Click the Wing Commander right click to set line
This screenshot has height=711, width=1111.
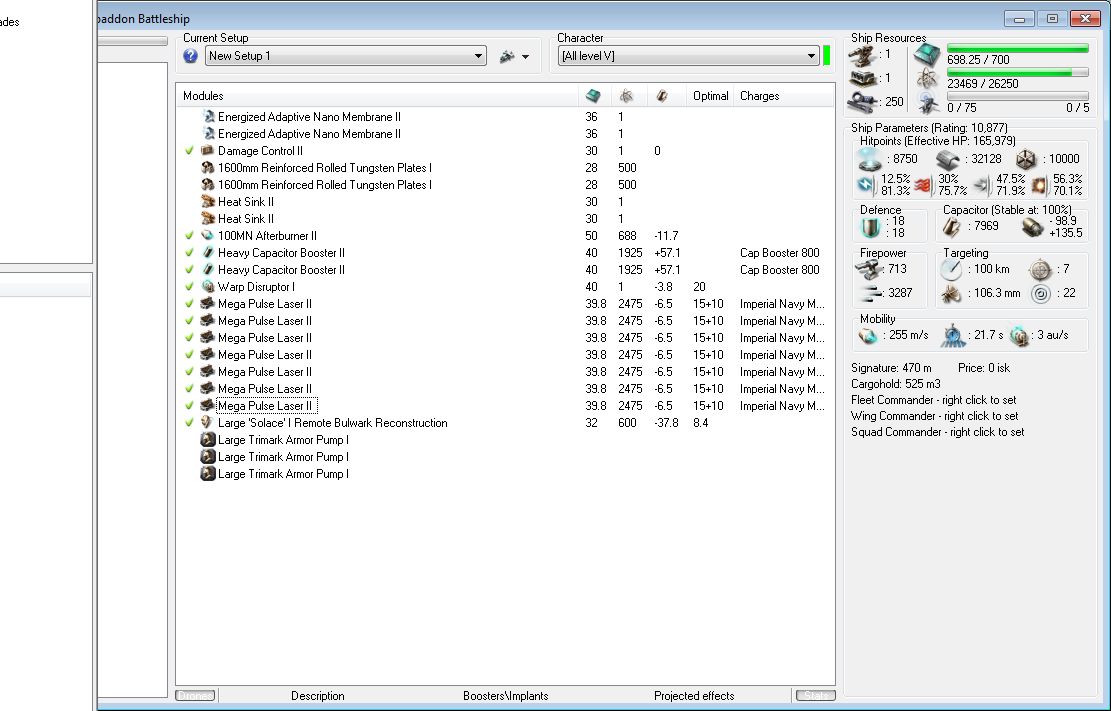(x=934, y=416)
